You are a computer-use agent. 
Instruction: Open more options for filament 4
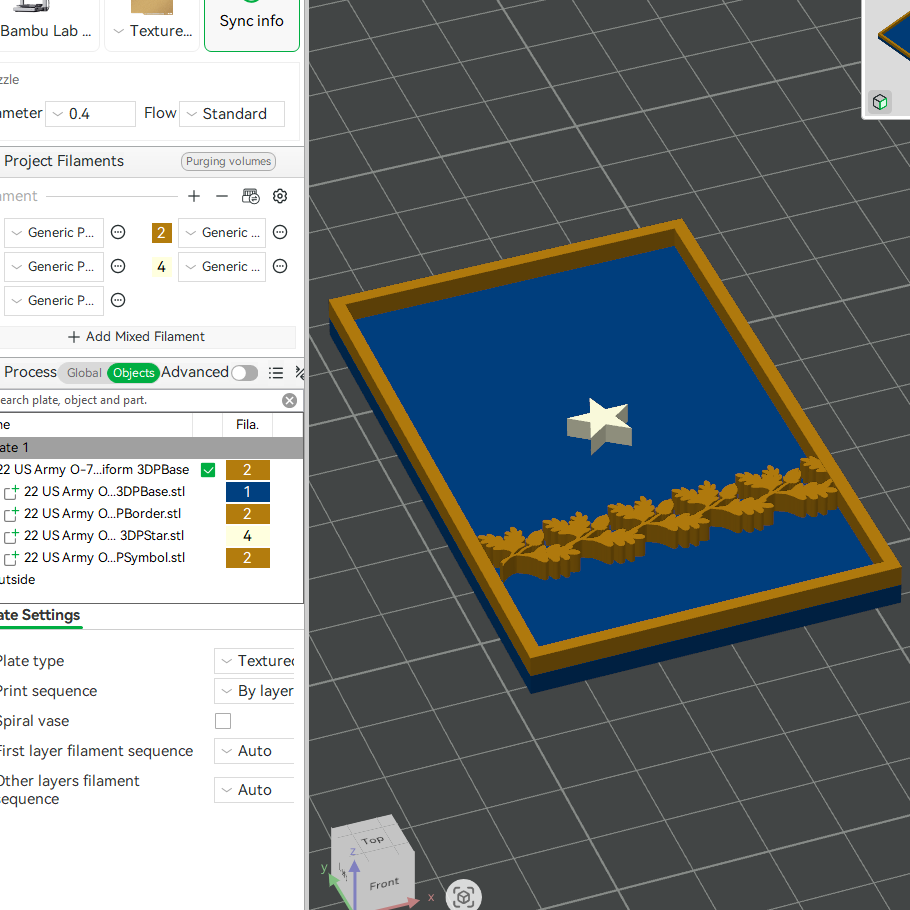(x=280, y=266)
